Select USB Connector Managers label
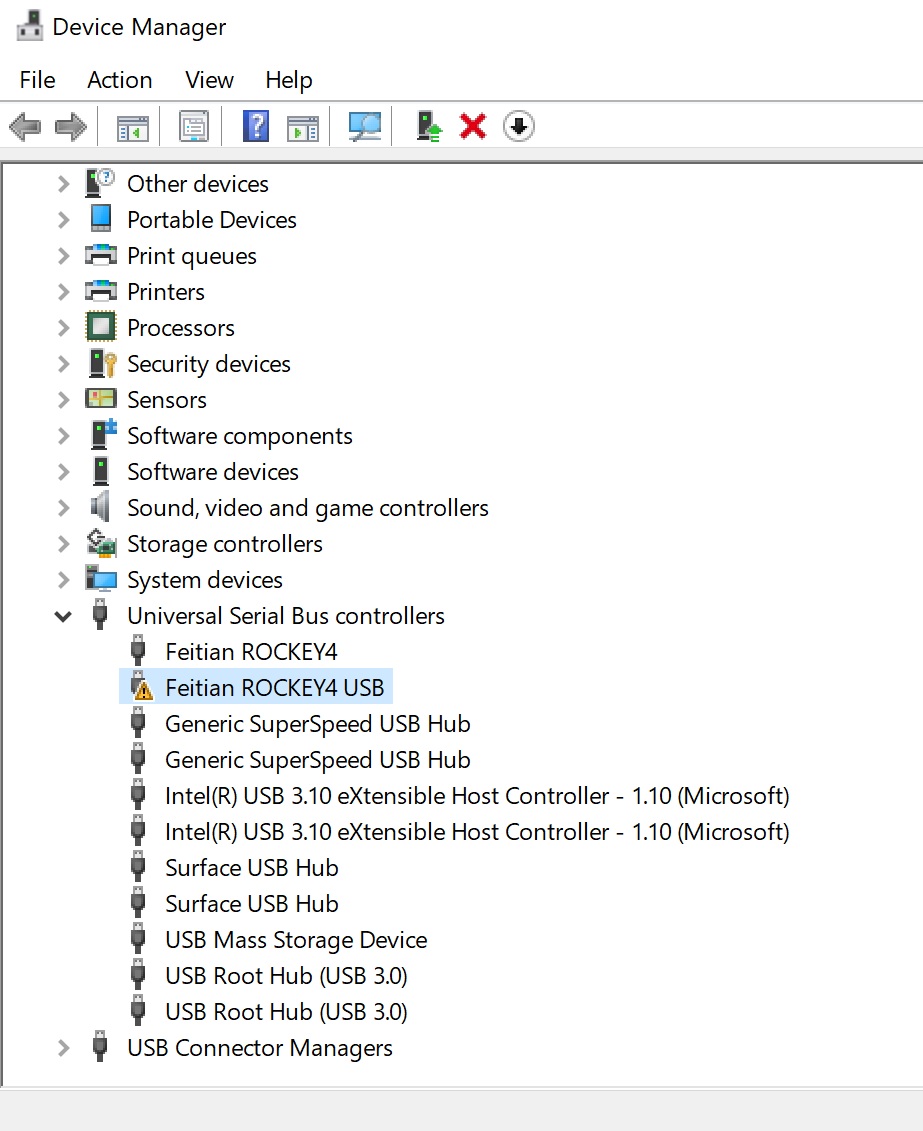The height and width of the screenshot is (1131, 923). [x=260, y=1049]
